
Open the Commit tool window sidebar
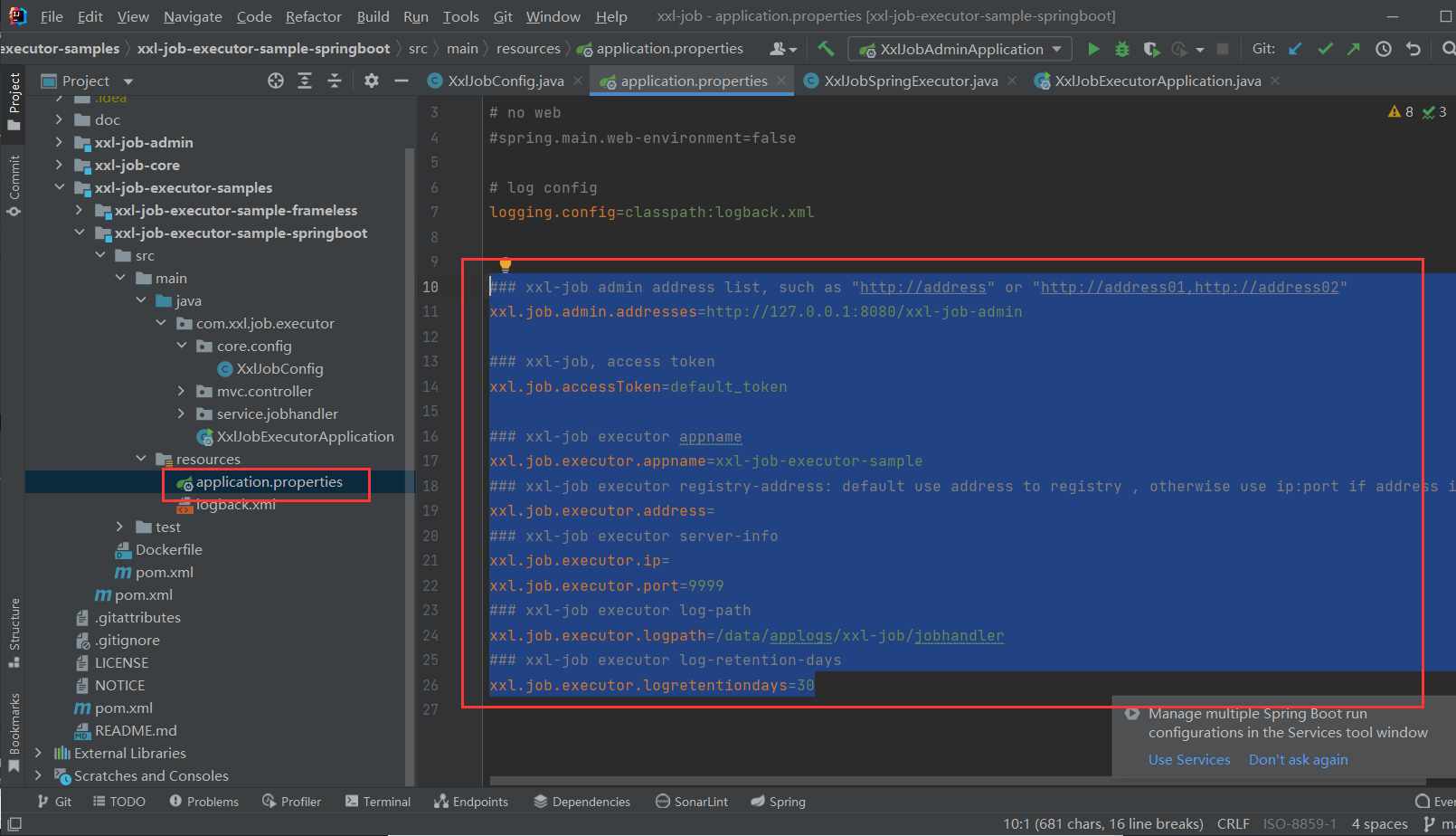14,185
